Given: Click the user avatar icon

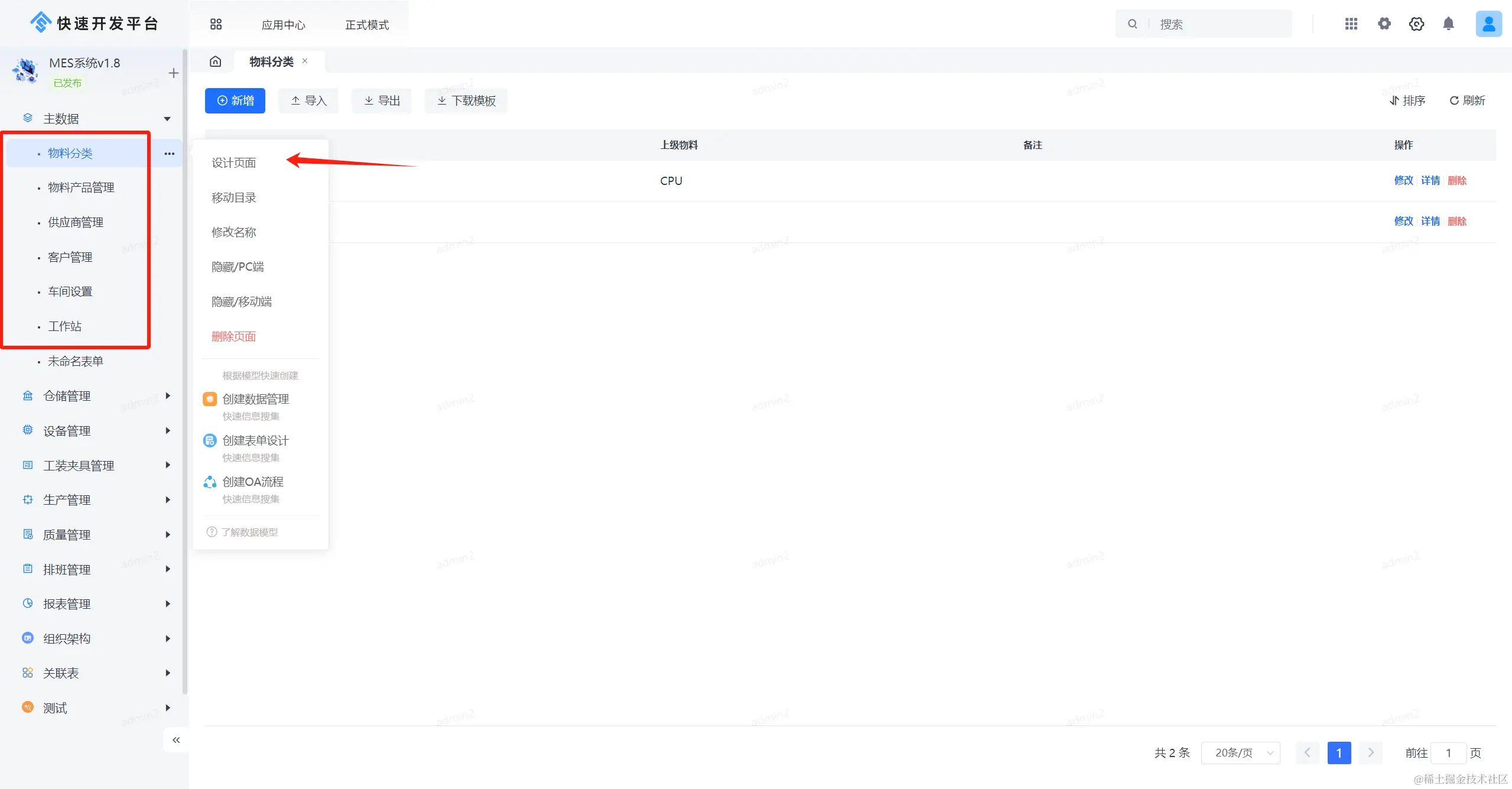Looking at the screenshot, I should click(1488, 24).
